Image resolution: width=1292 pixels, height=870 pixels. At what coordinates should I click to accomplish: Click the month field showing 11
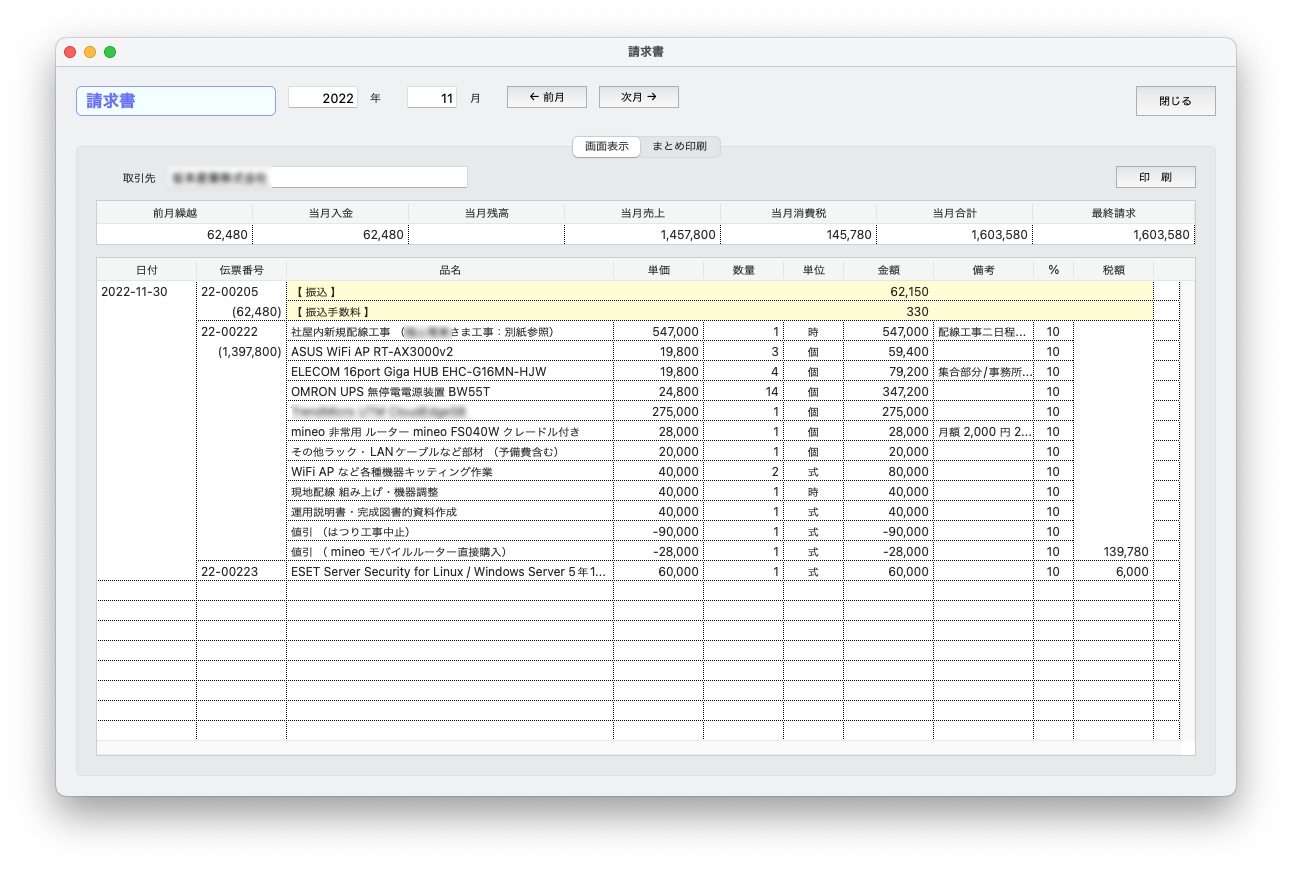tap(431, 97)
